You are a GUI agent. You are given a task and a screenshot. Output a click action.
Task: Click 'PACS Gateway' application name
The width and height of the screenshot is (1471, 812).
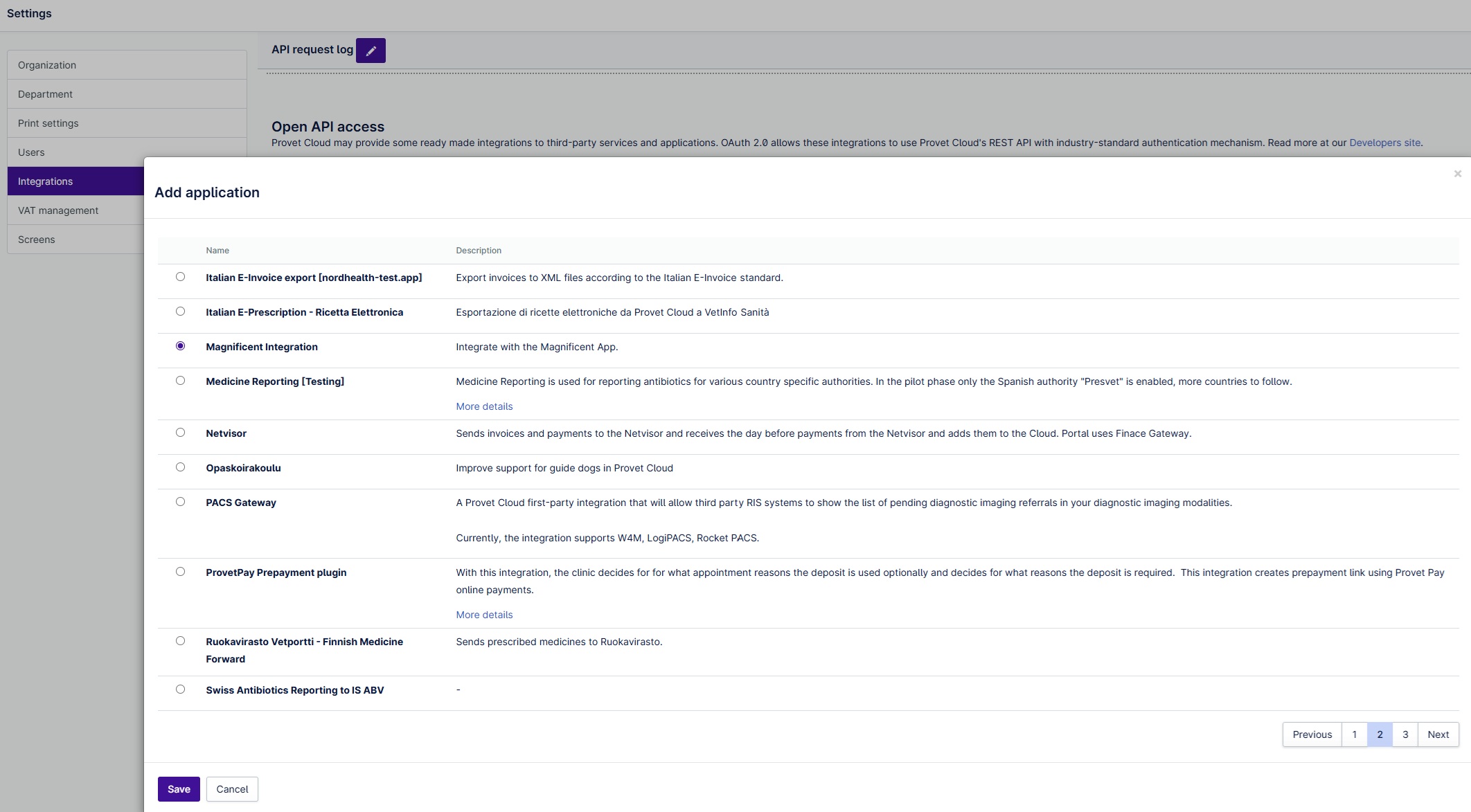tap(241, 503)
